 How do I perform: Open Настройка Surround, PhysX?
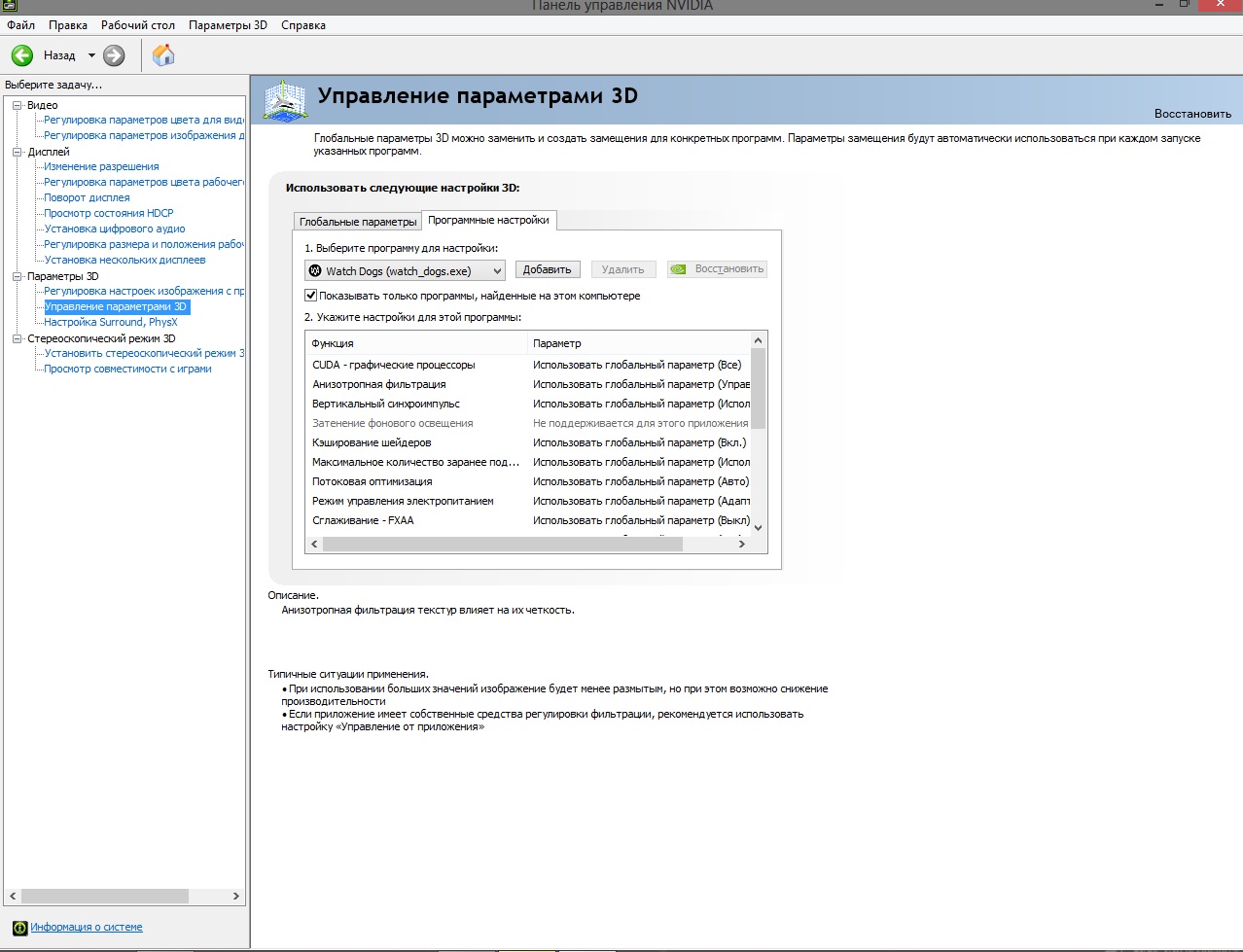(111, 323)
